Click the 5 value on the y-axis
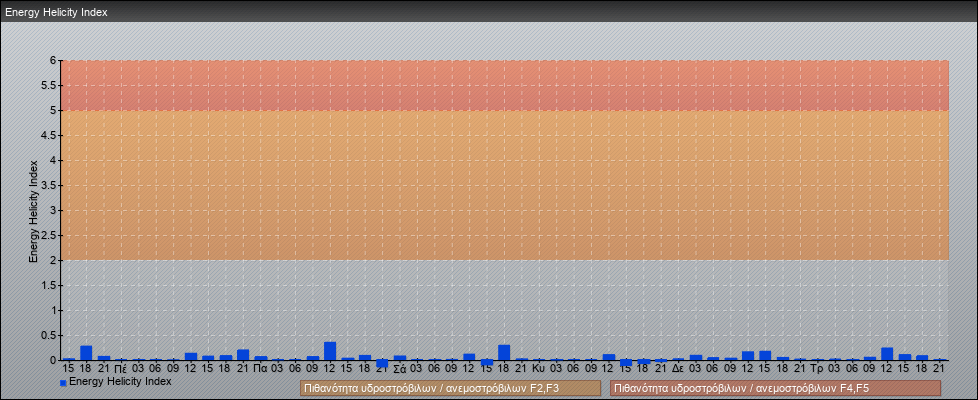Image resolution: width=978 pixels, height=400 pixels. (x=54, y=110)
